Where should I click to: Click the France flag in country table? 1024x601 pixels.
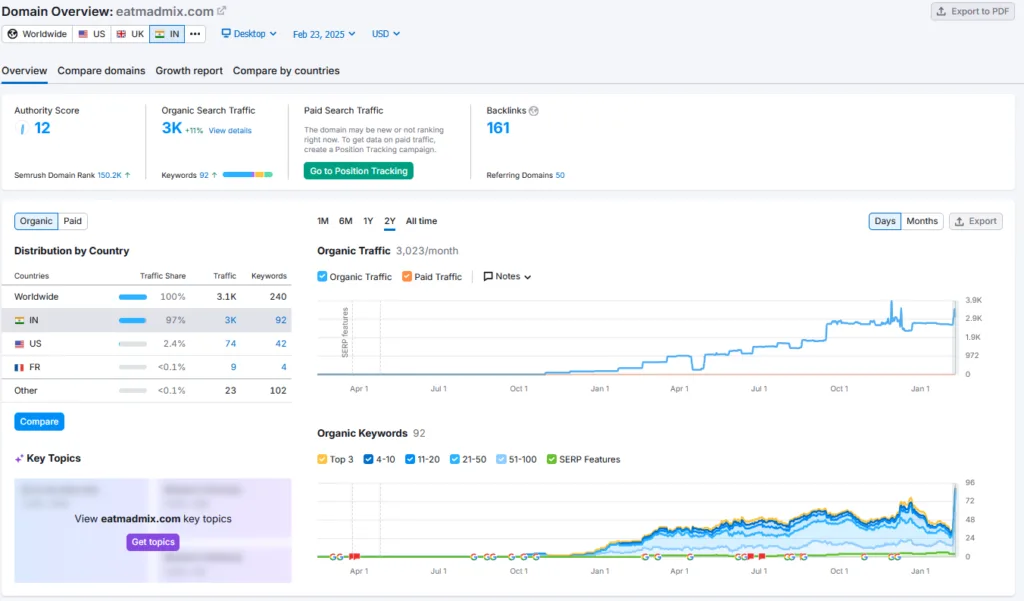[x=20, y=367]
